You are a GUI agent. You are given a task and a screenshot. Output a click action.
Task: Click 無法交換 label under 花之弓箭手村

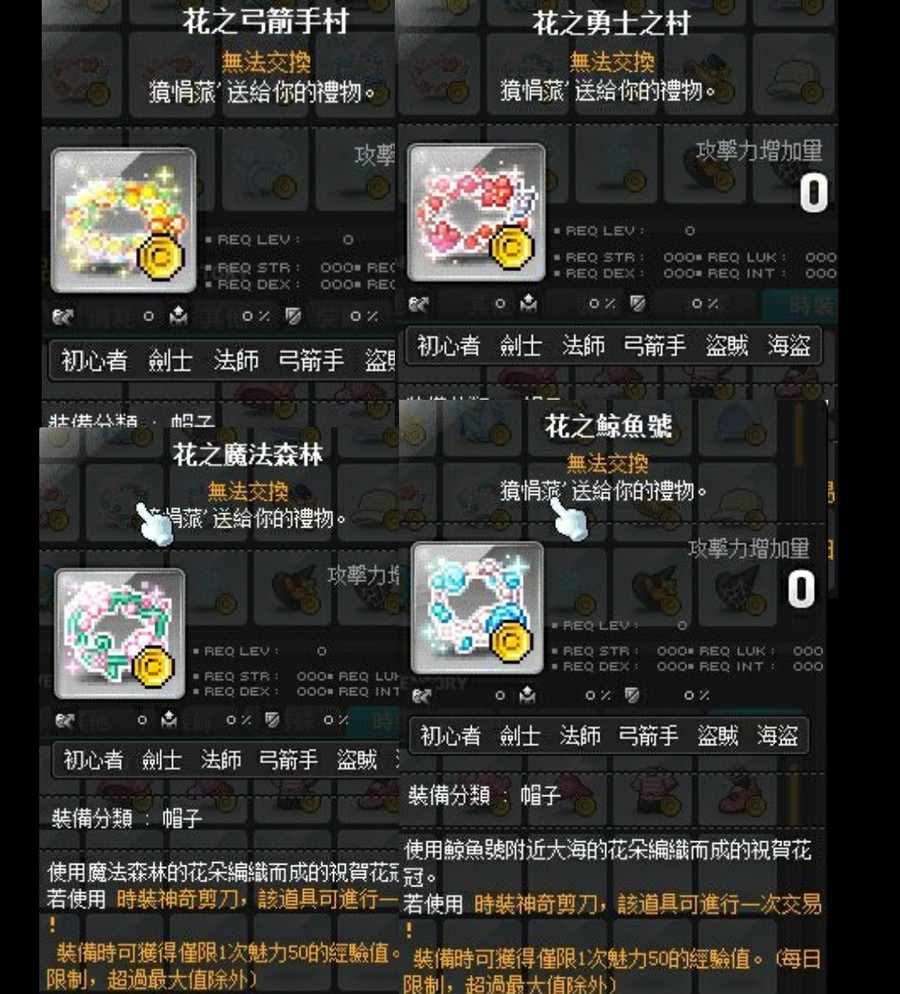266,62
